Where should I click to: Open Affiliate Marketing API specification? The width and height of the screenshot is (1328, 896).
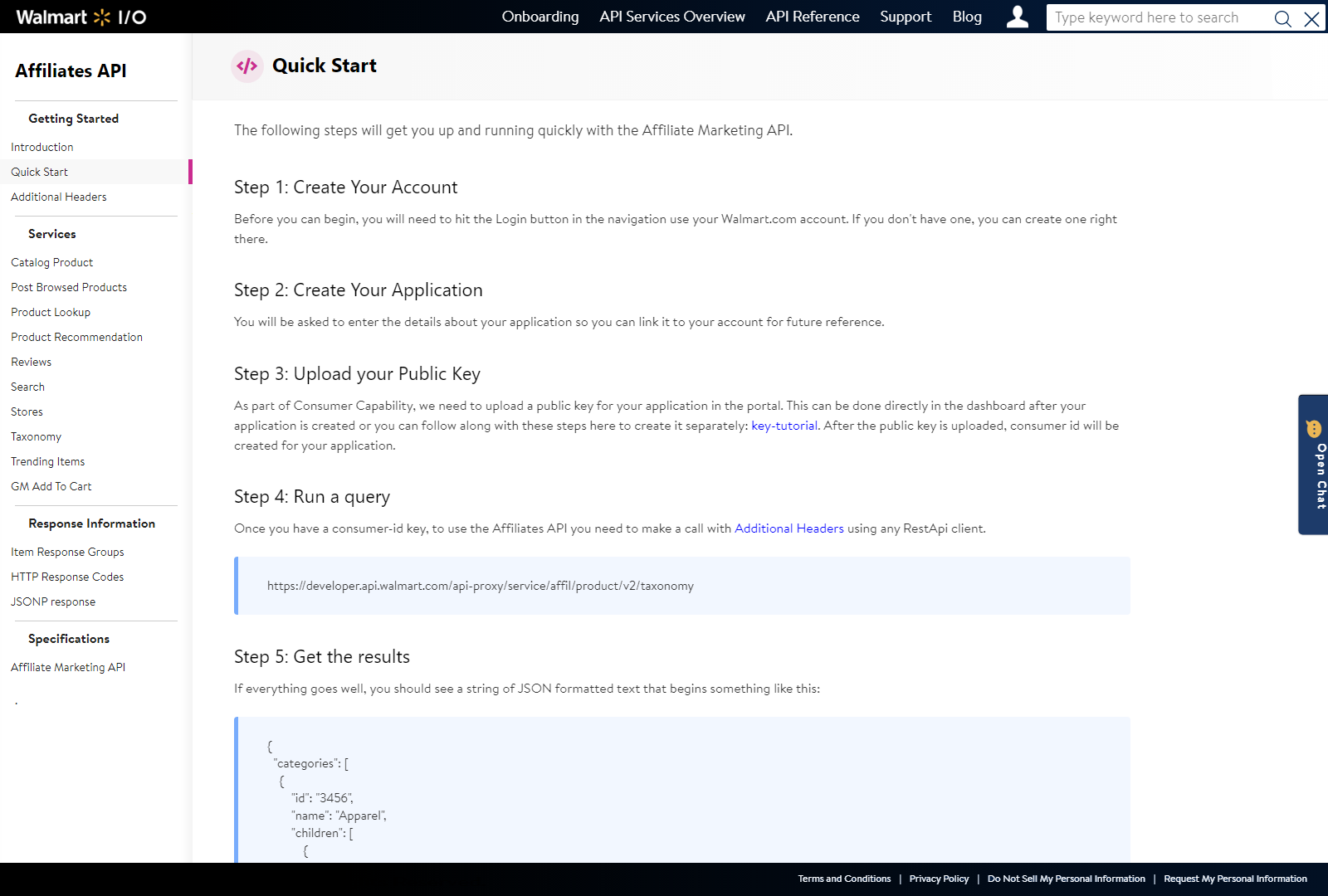click(68, 667)
